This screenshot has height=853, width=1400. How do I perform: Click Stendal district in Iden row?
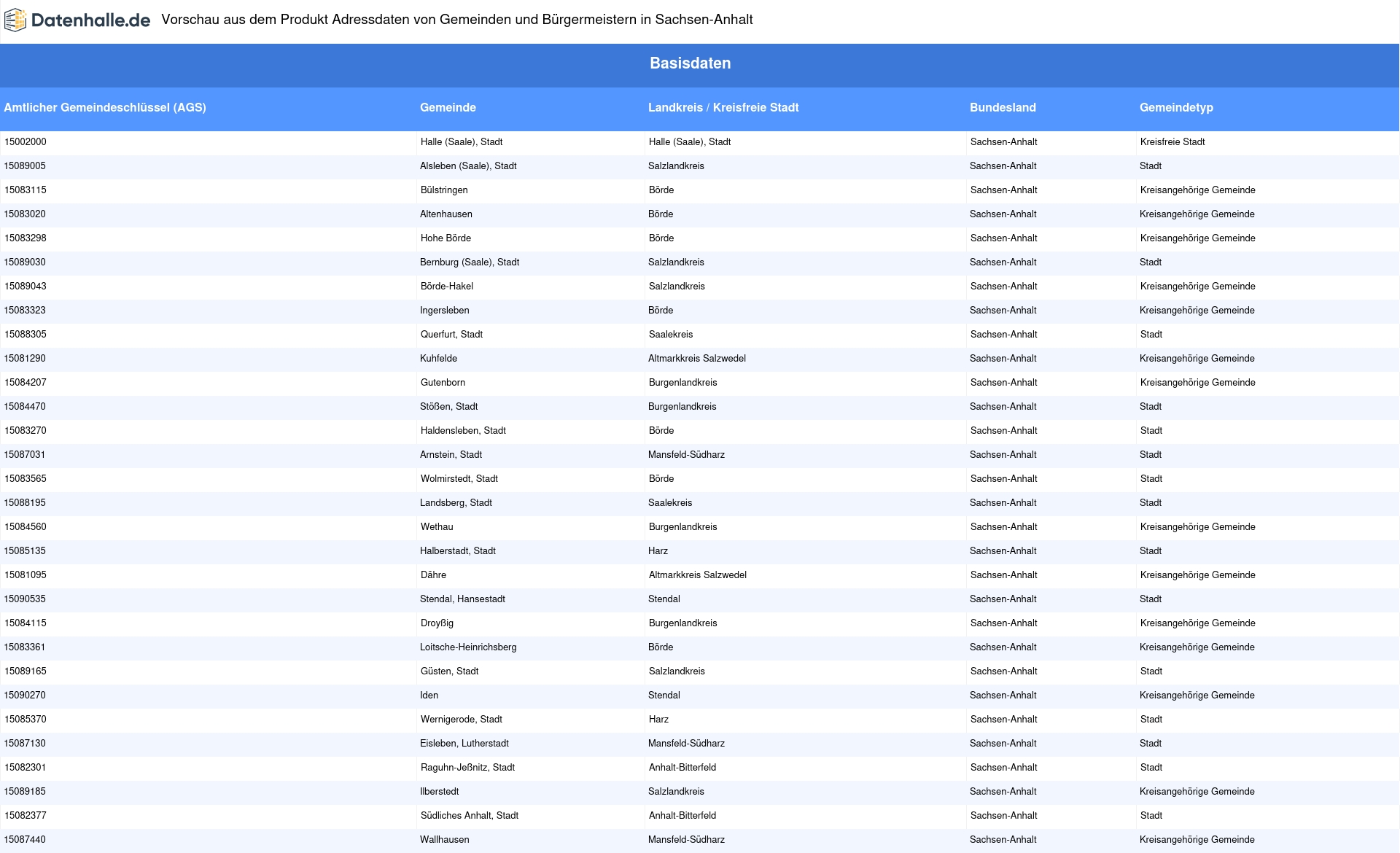click(x=664, y=696)
